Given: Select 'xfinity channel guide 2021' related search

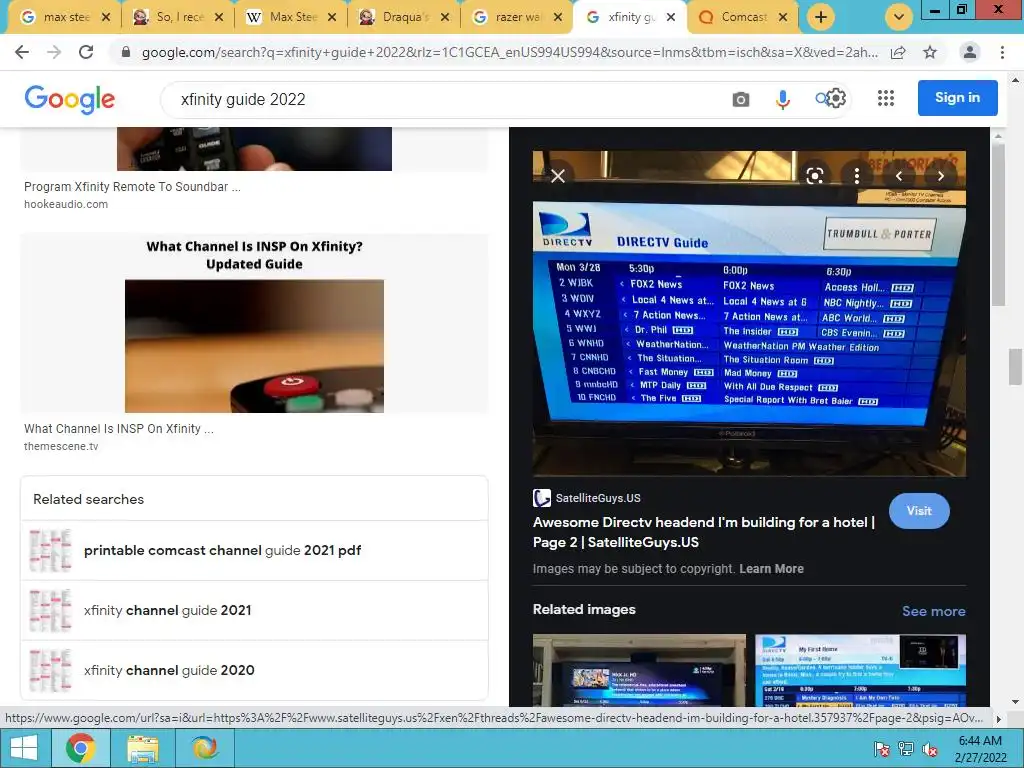Looking at the screenshot, I should pyautogui.click(x=255, y=611).
